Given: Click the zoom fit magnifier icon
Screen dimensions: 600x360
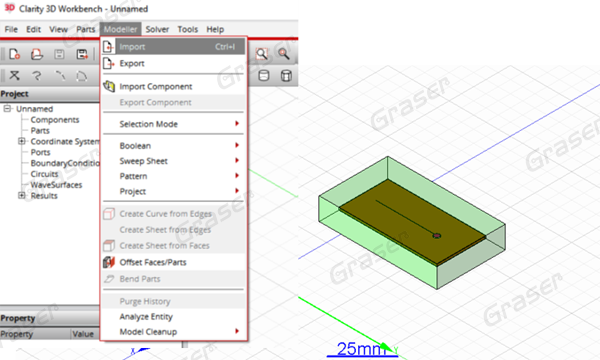Looking at the screenshot, I should (262, 54).
